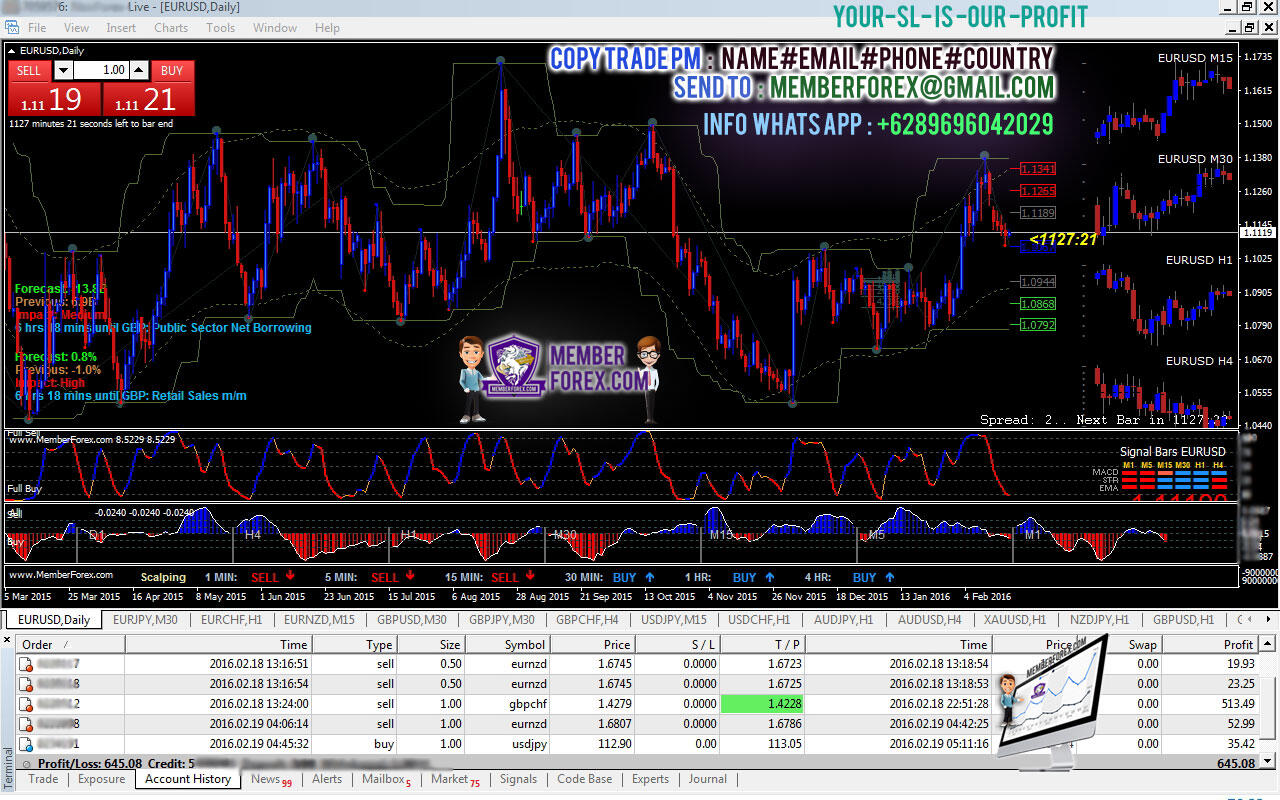Click the order icon in the 04:06:14 row
1280x800 pixels.
click(x=27, y=724)
